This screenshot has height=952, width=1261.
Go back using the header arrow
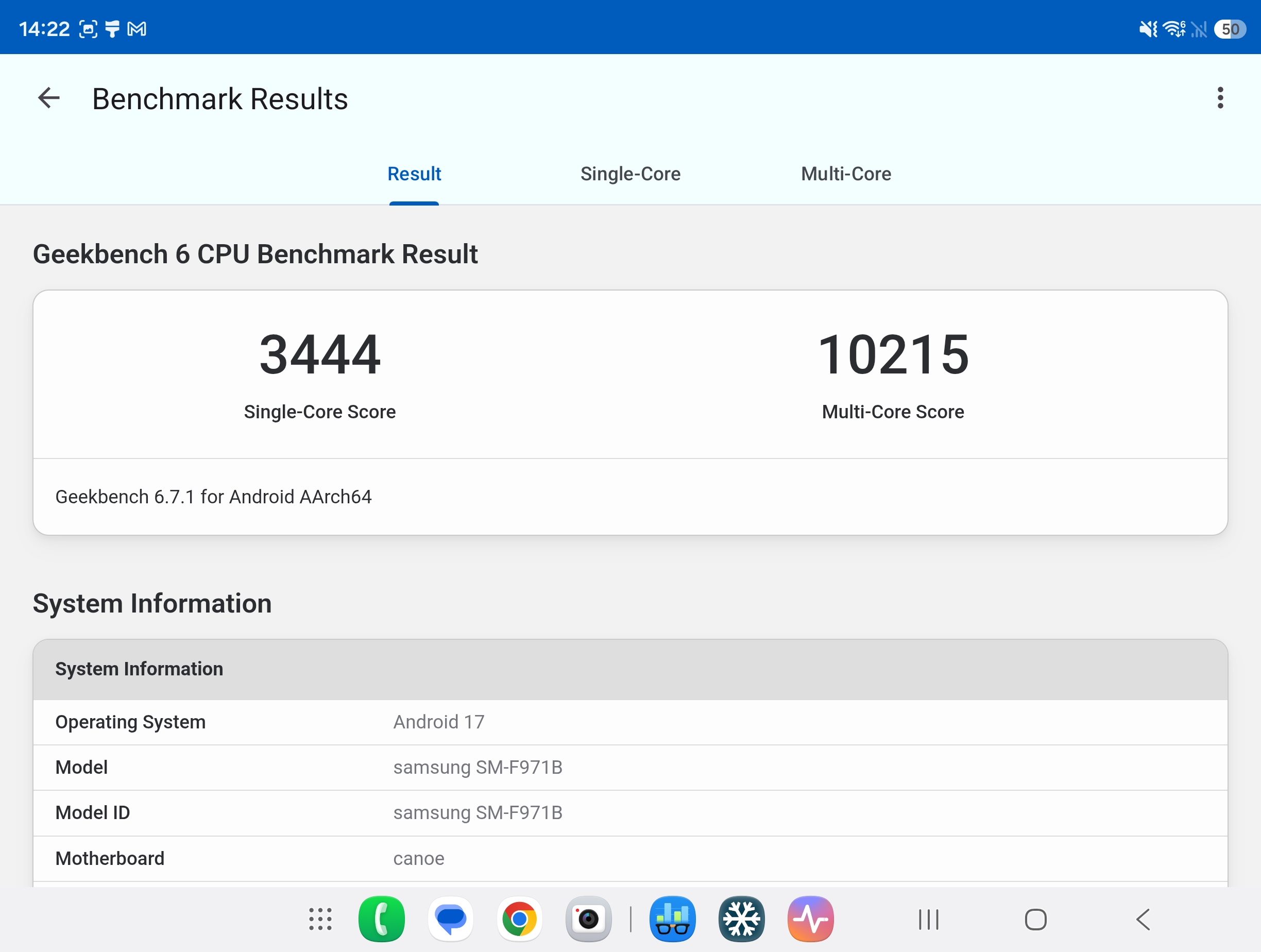[x=49, y=98]
